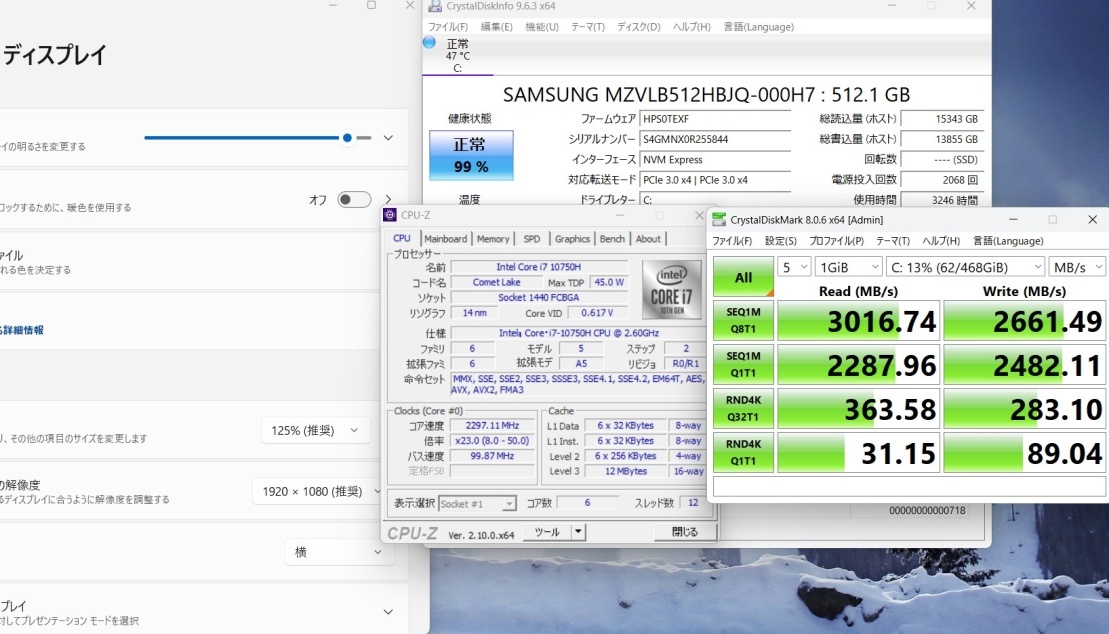The width and height of the screenshot is (1109, 634).
Task: Run the SEQ1M Q8T1 benchmark button
Action: pyautogui.click(x=743, y=321)
